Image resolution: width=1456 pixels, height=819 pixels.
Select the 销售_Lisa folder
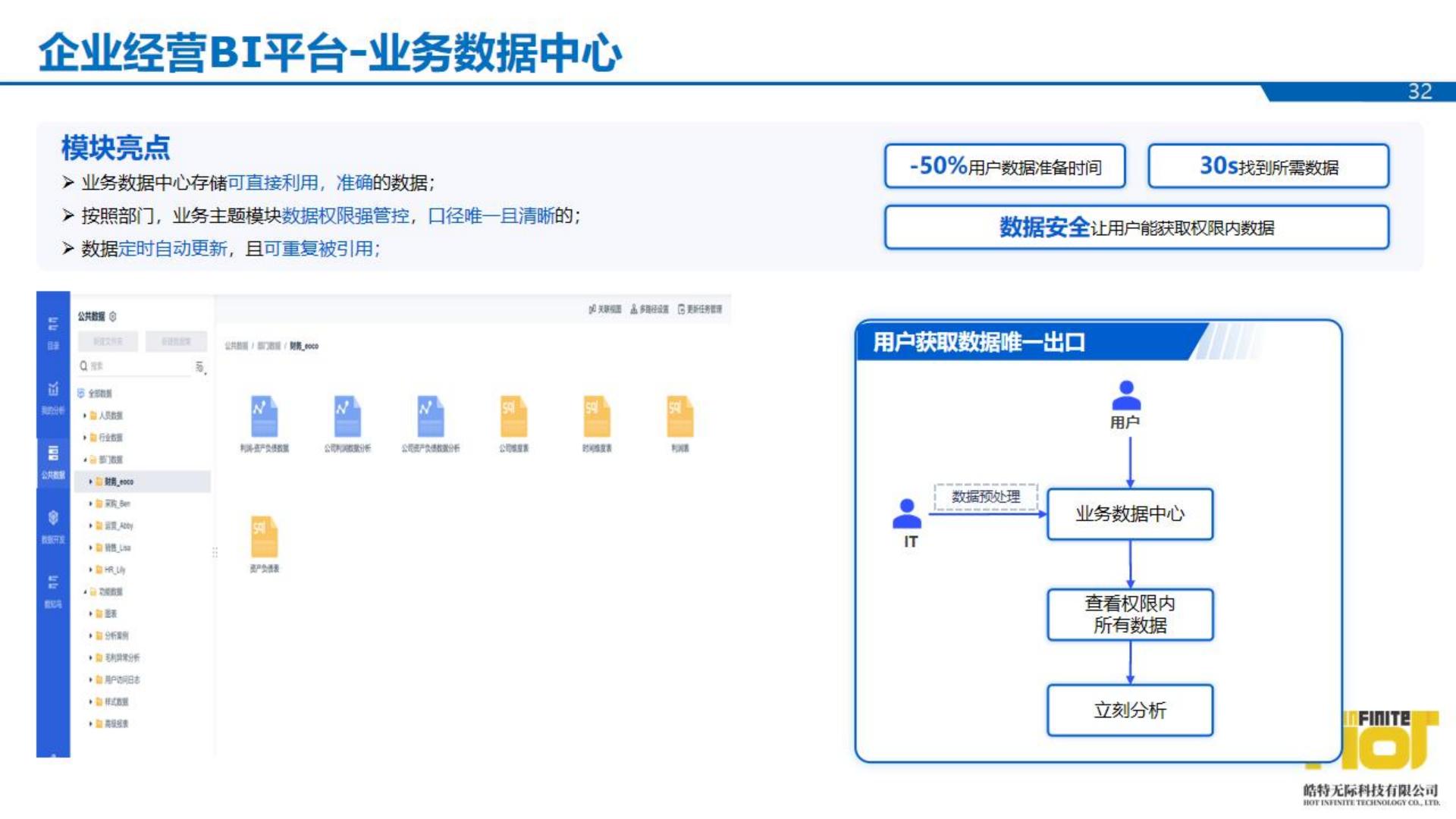coord(117,548)
